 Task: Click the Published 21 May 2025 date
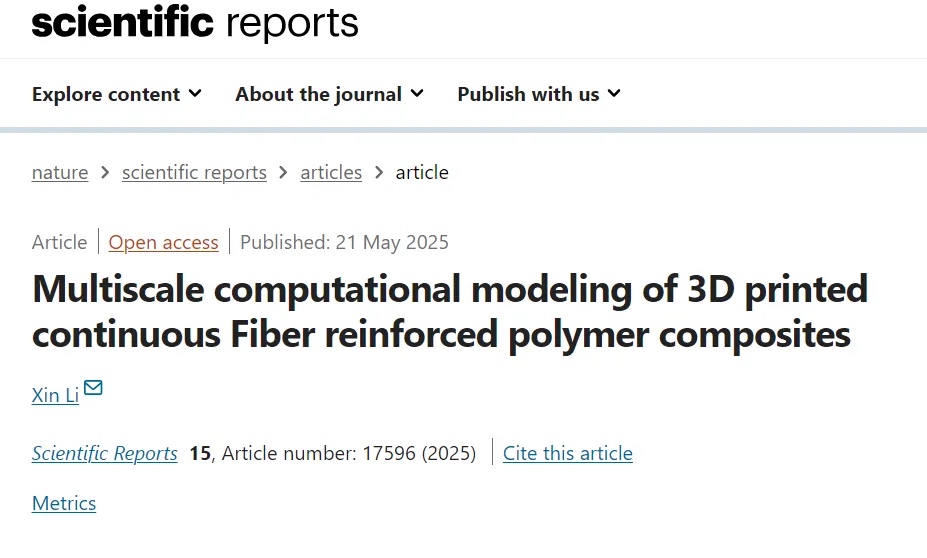[344, 242]
